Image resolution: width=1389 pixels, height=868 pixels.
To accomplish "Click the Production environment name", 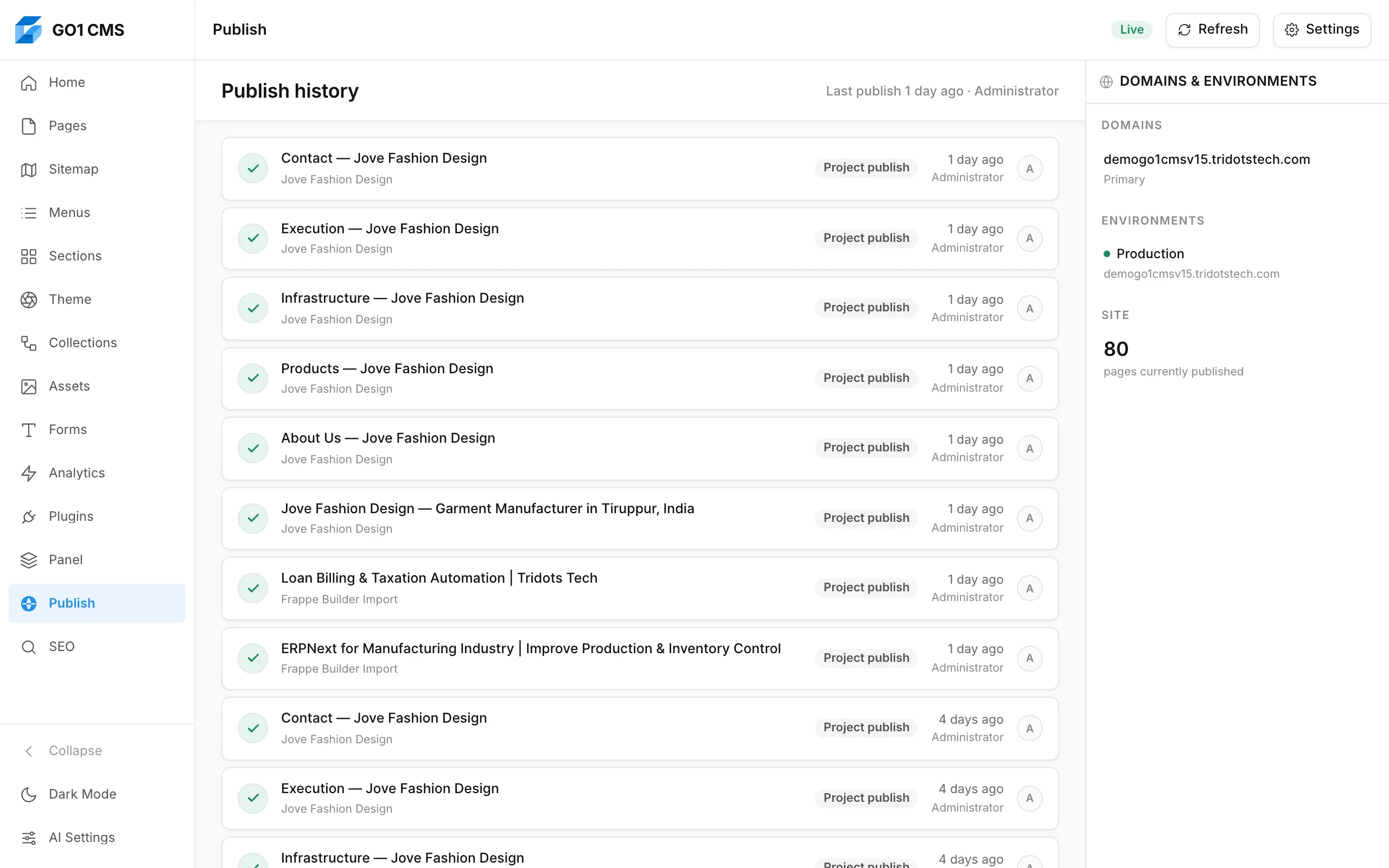I will click(1150, 254).
